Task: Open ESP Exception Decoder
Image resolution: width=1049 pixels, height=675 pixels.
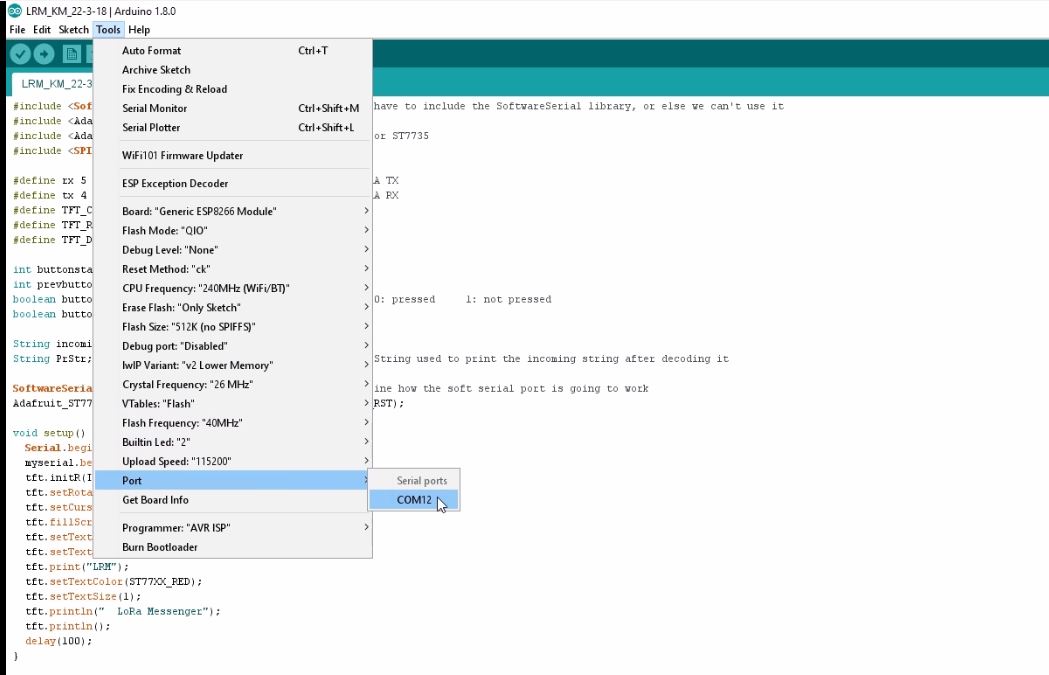Action: pyautogui.click(x=232, y=183)
